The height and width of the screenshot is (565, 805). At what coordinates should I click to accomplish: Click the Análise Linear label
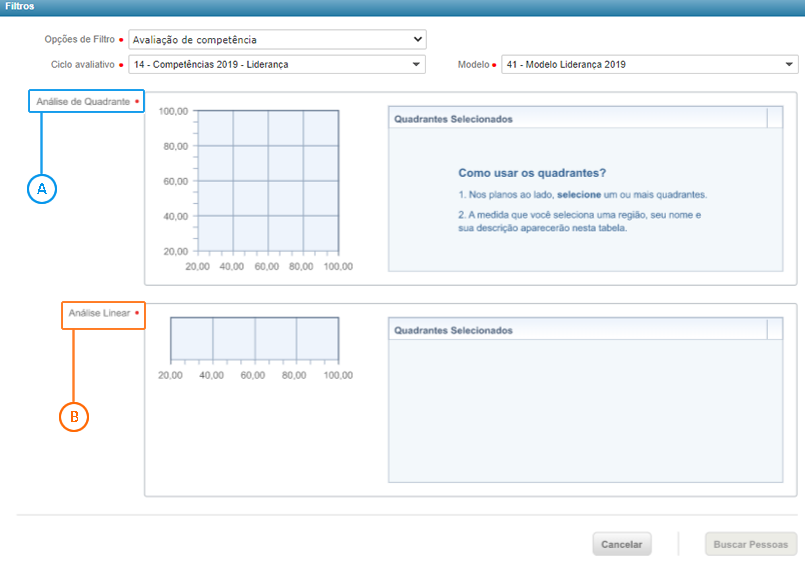point(97,313)
